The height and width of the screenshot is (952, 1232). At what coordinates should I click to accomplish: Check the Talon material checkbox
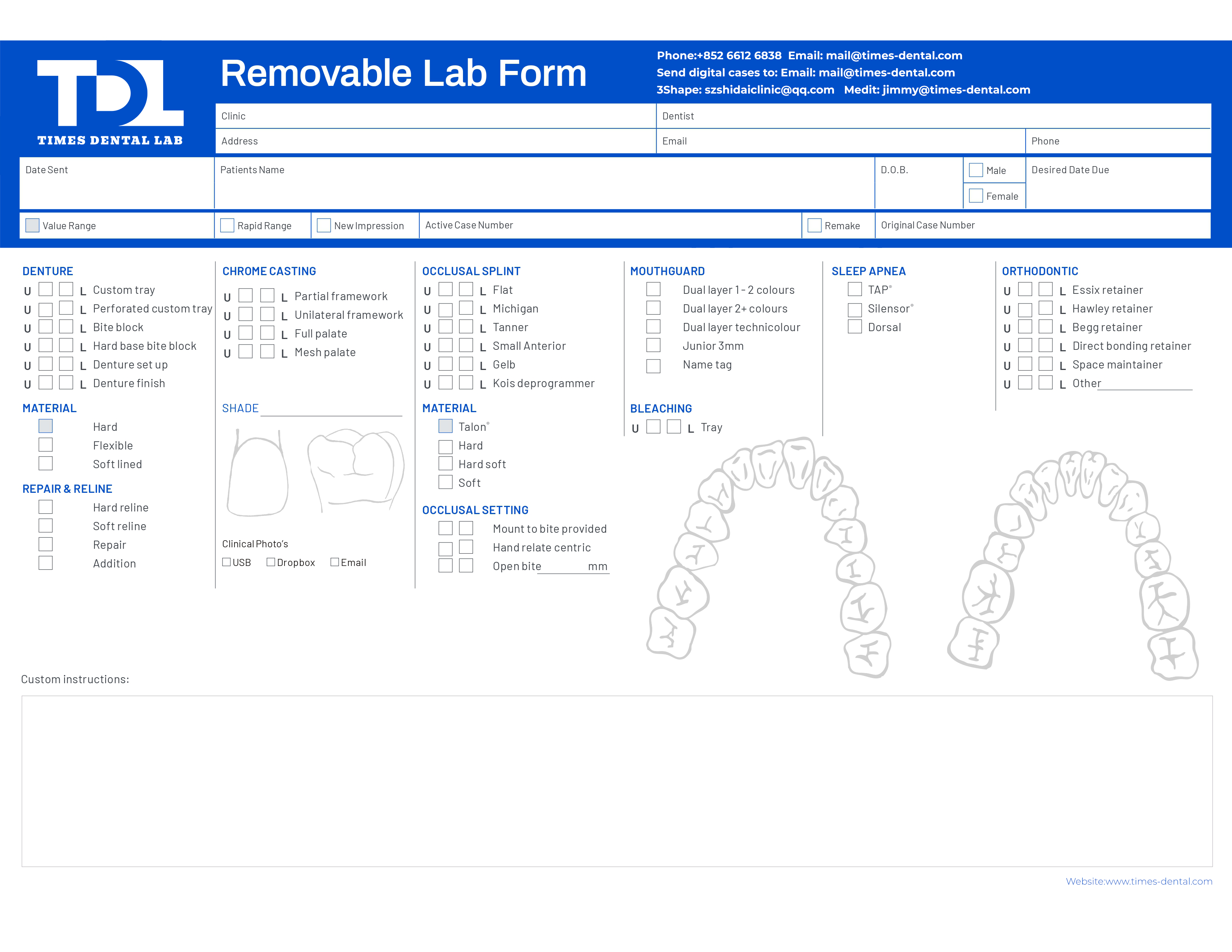click(x=446, y=426)
